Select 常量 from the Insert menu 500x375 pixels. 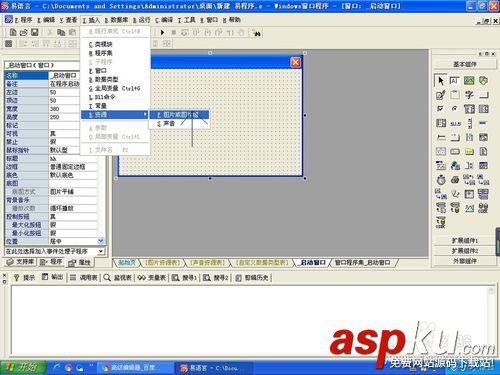(x=114, y=106)
